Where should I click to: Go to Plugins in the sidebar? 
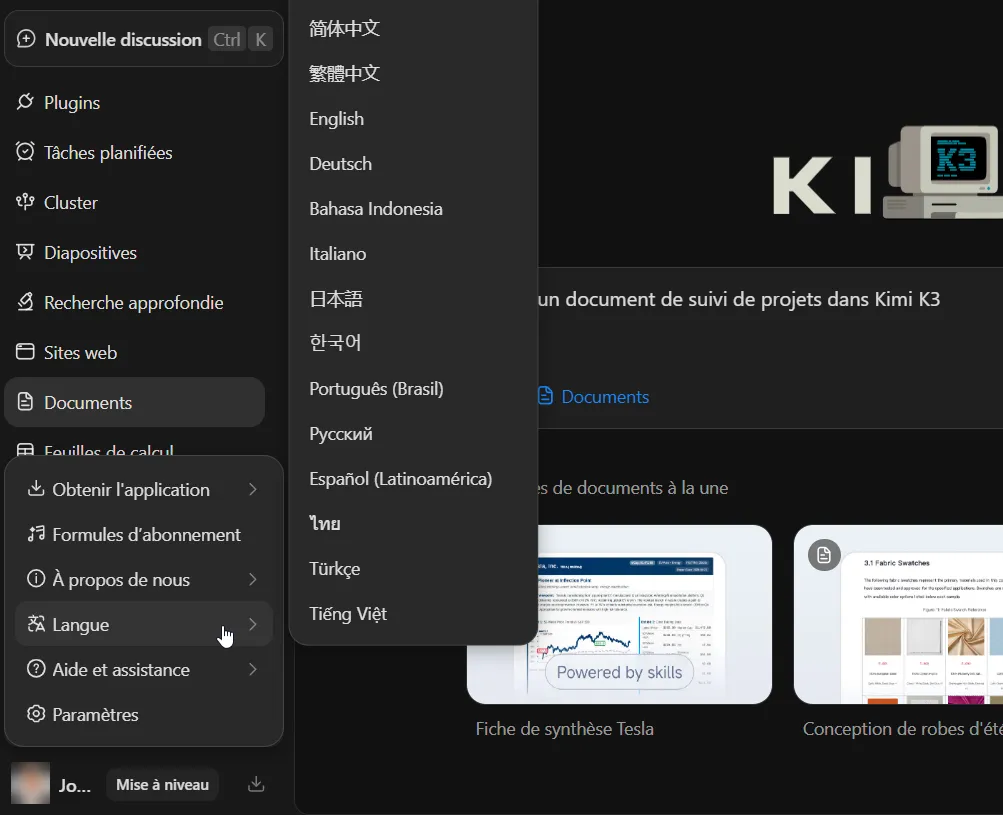[134, 102]
